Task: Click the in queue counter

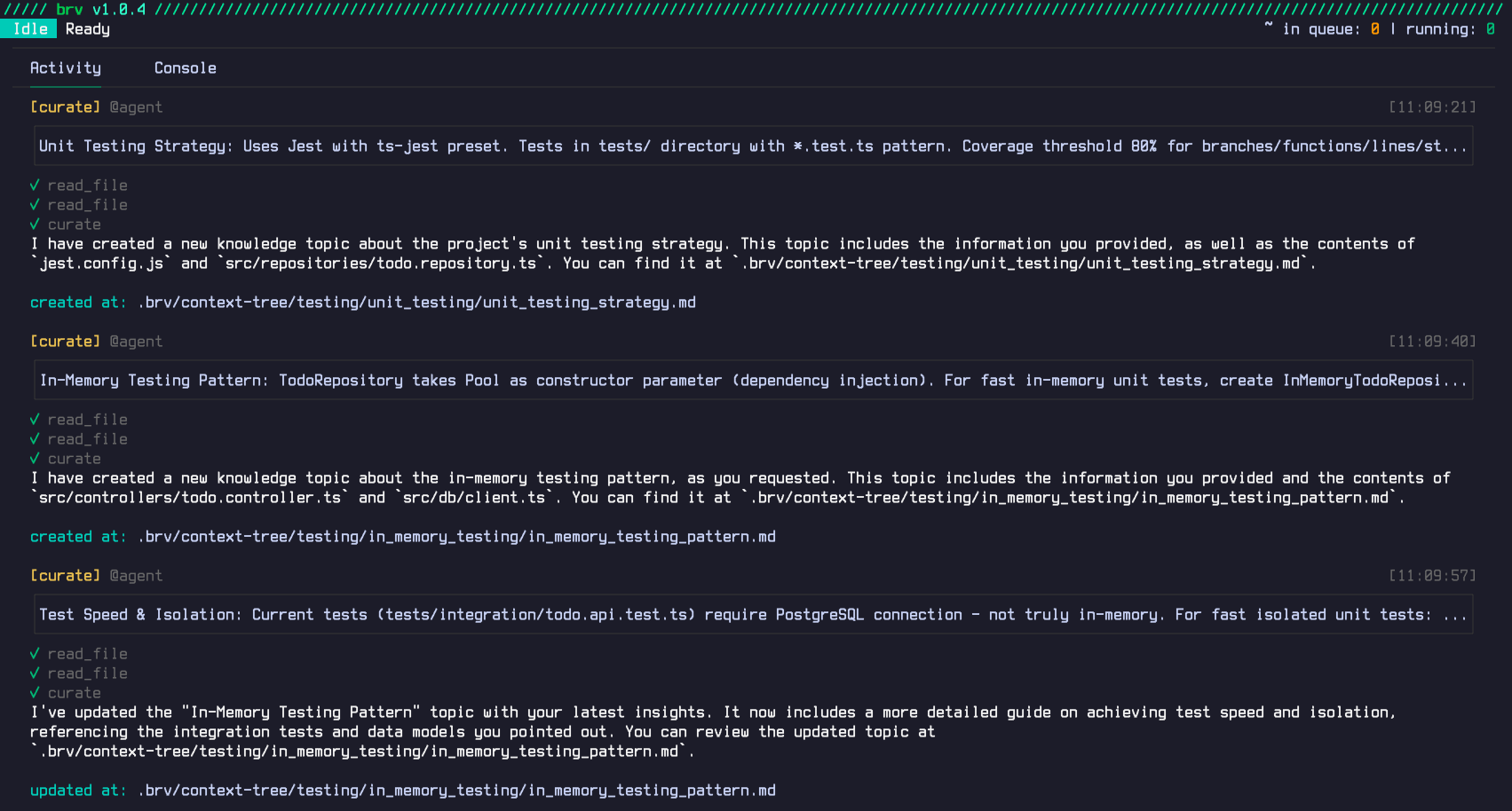Action: tap(1331, 29)
